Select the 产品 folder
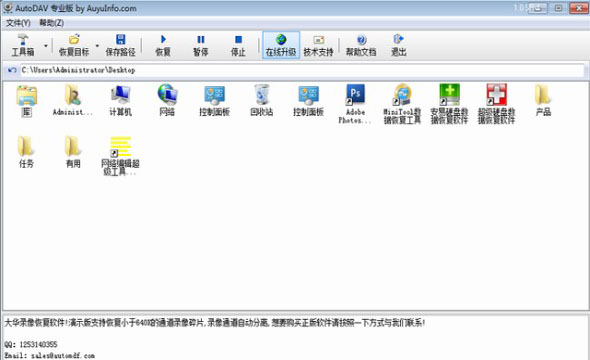Screen dimensions: 590x360 [x=543, y=101]
